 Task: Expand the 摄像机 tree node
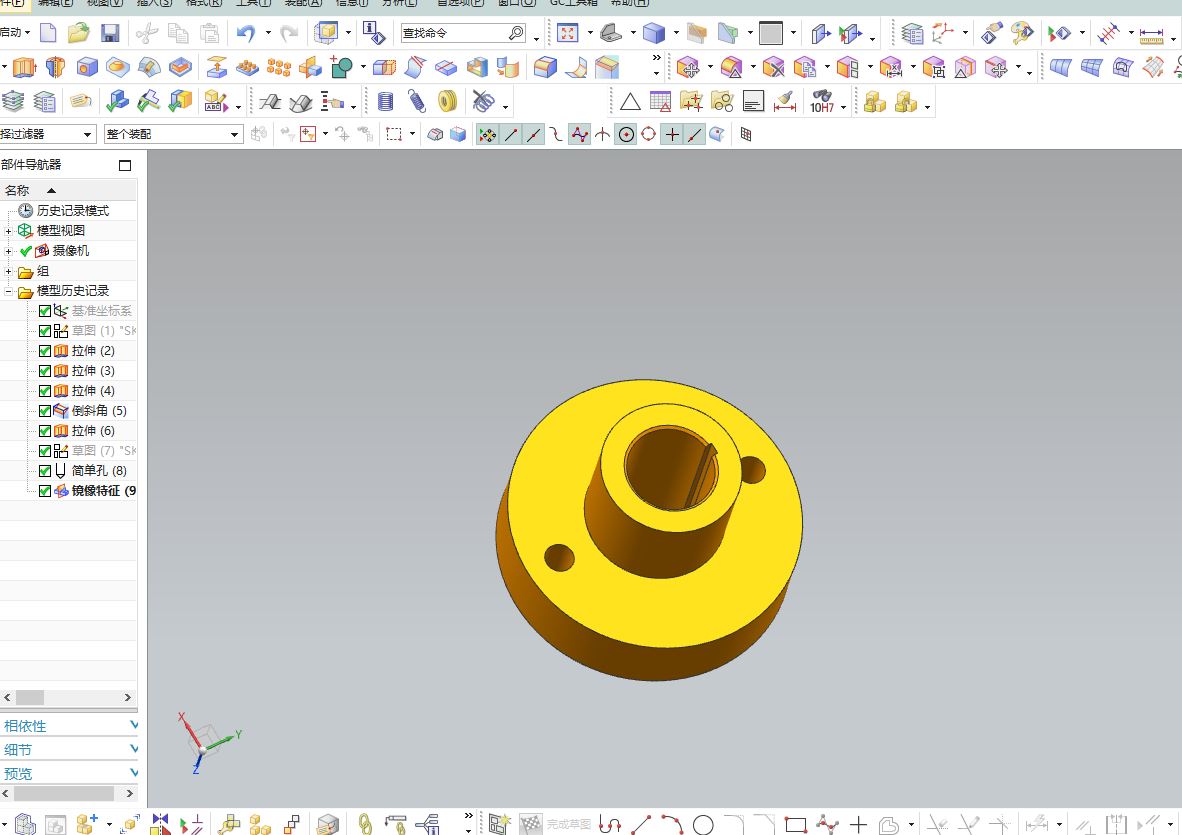click(8, 251)
